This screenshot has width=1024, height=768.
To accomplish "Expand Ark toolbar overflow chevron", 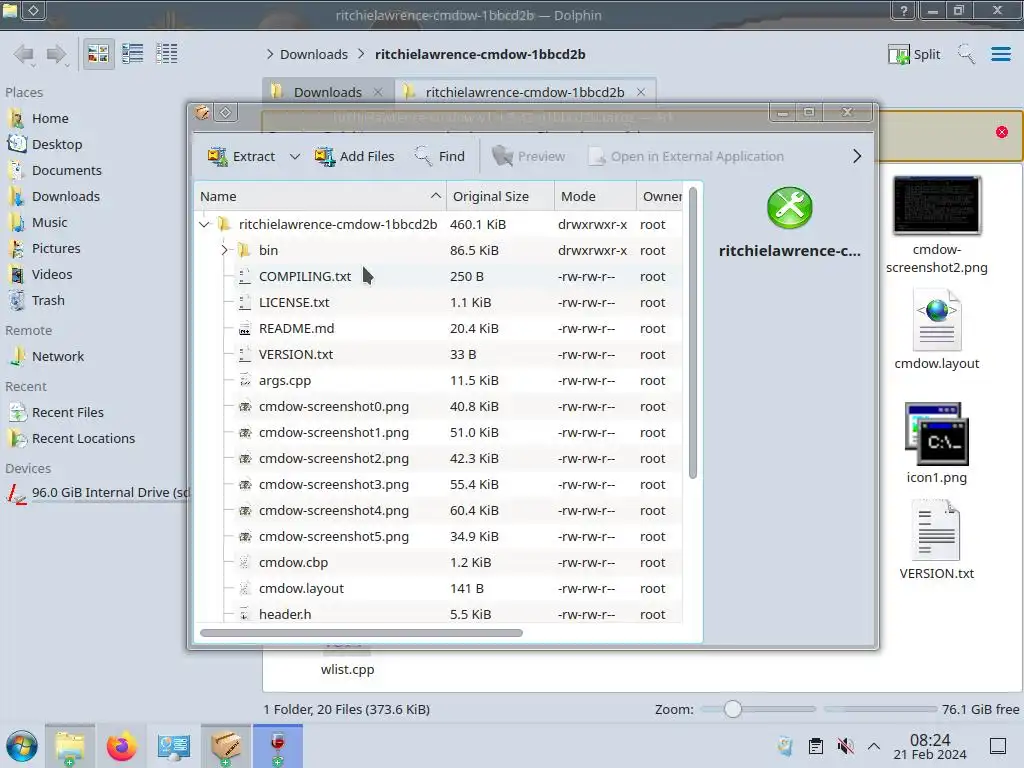I will click(857, 157).
